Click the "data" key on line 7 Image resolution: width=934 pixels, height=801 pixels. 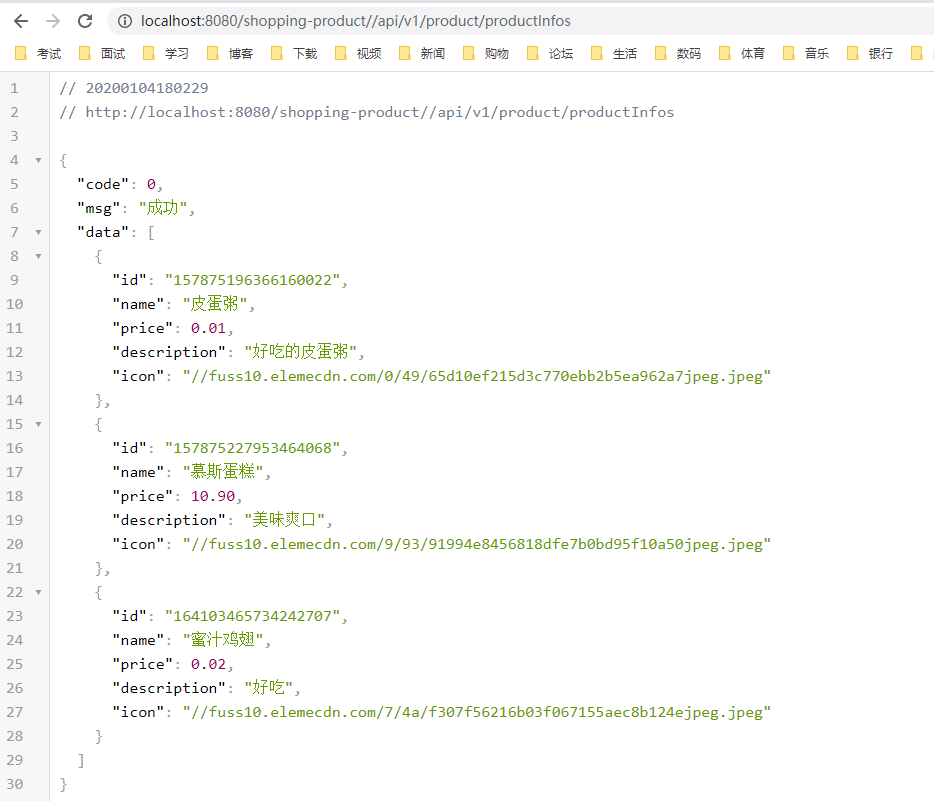pos(103,232)
